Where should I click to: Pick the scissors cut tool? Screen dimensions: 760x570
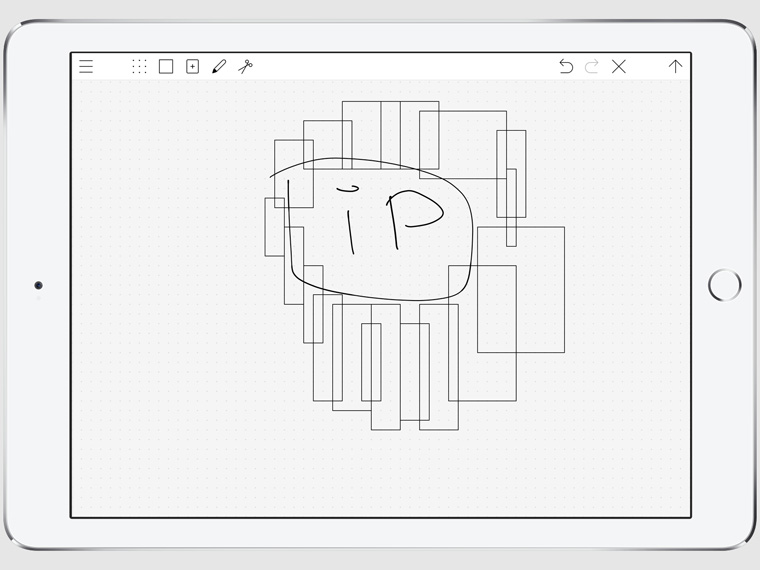pos(246,66)
